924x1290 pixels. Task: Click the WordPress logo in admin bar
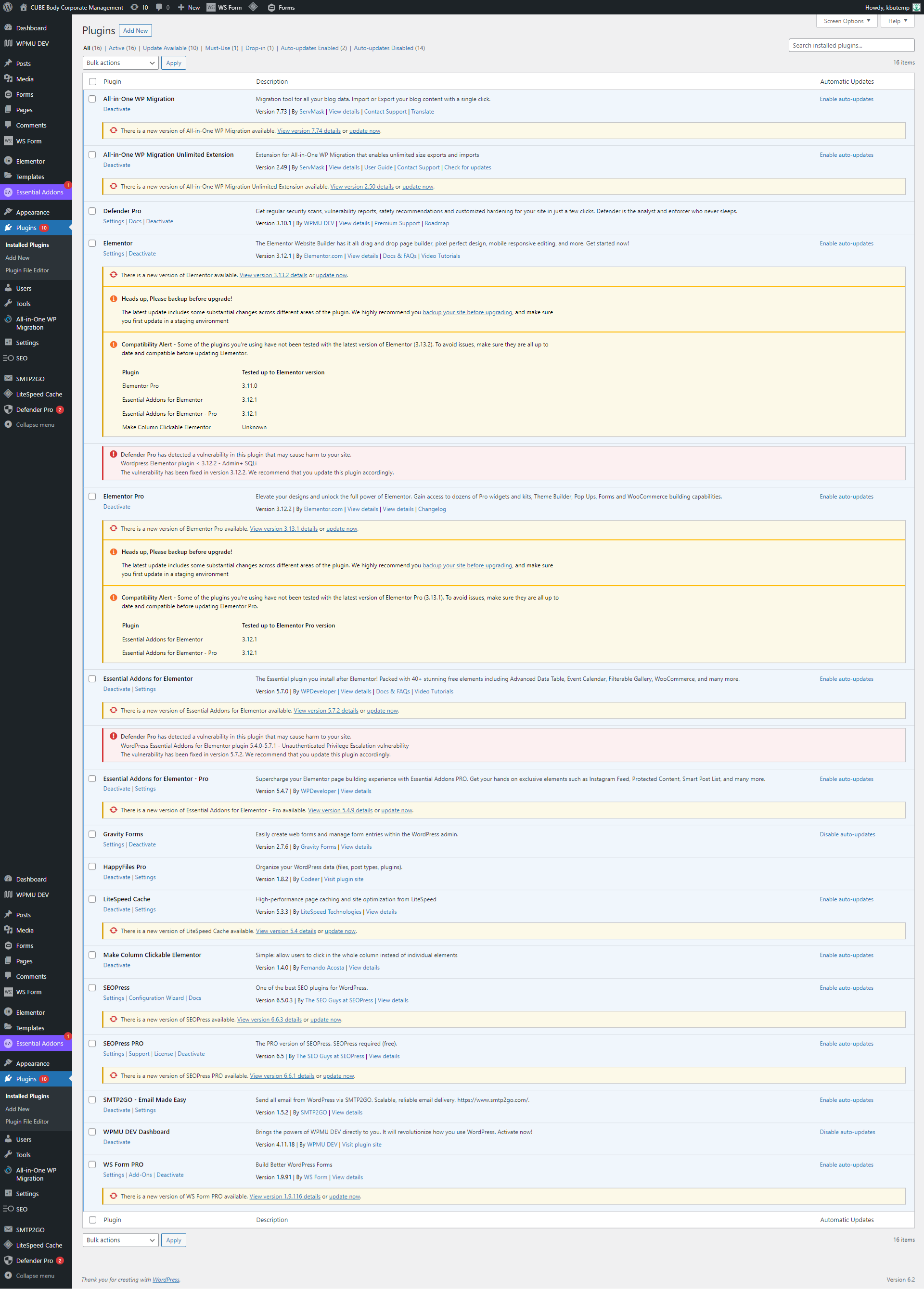(x=8, y=7)
